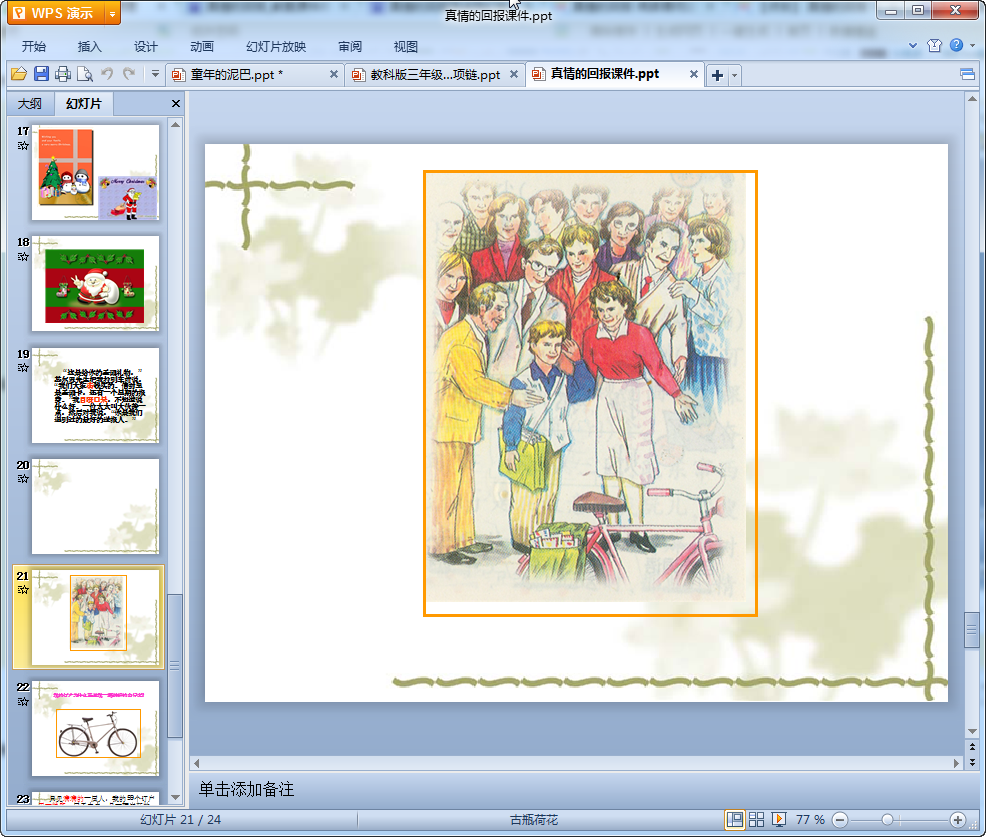986x837 pixels.
Task: Select slide 21 thumbnail
Action: [96, 617]
